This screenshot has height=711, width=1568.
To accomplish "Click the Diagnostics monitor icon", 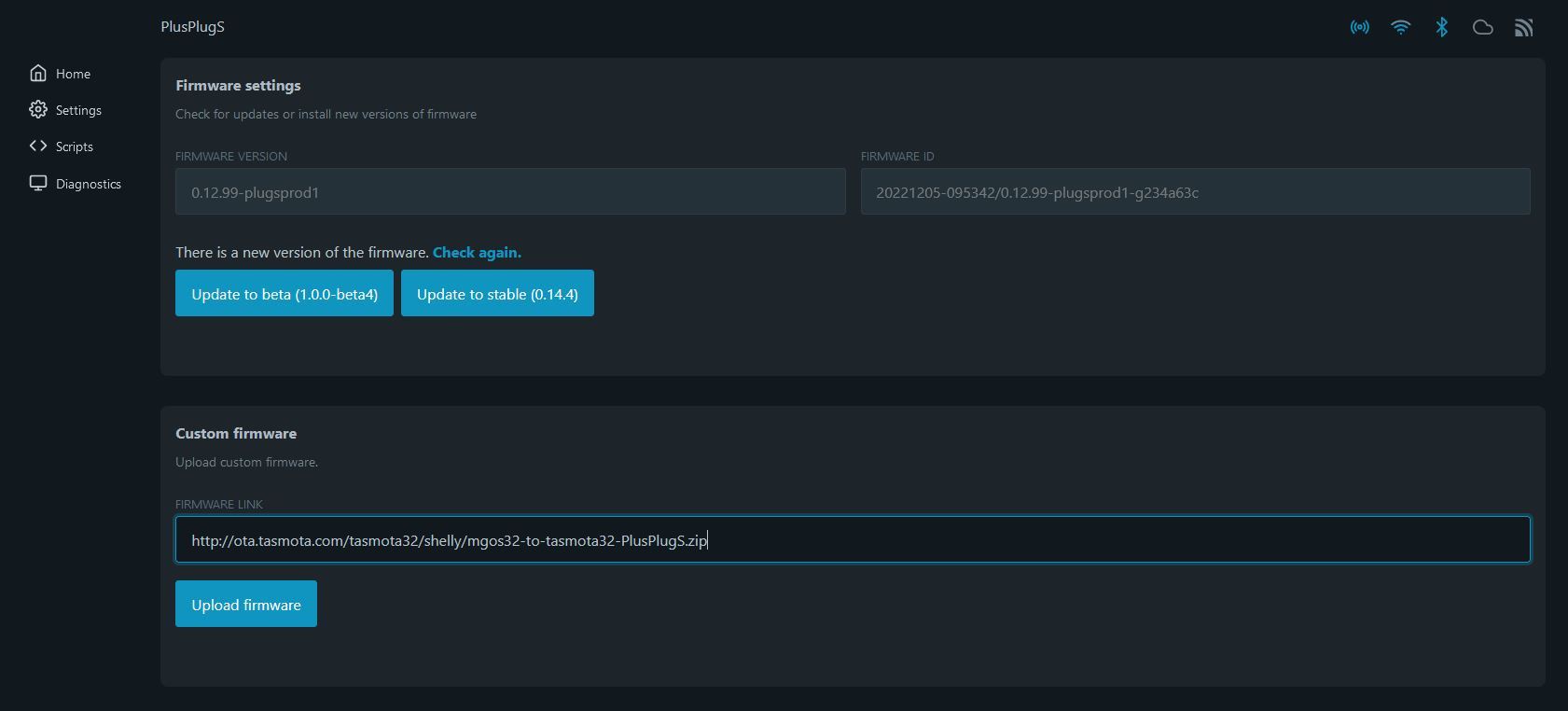I will click(x=37, y=183).
